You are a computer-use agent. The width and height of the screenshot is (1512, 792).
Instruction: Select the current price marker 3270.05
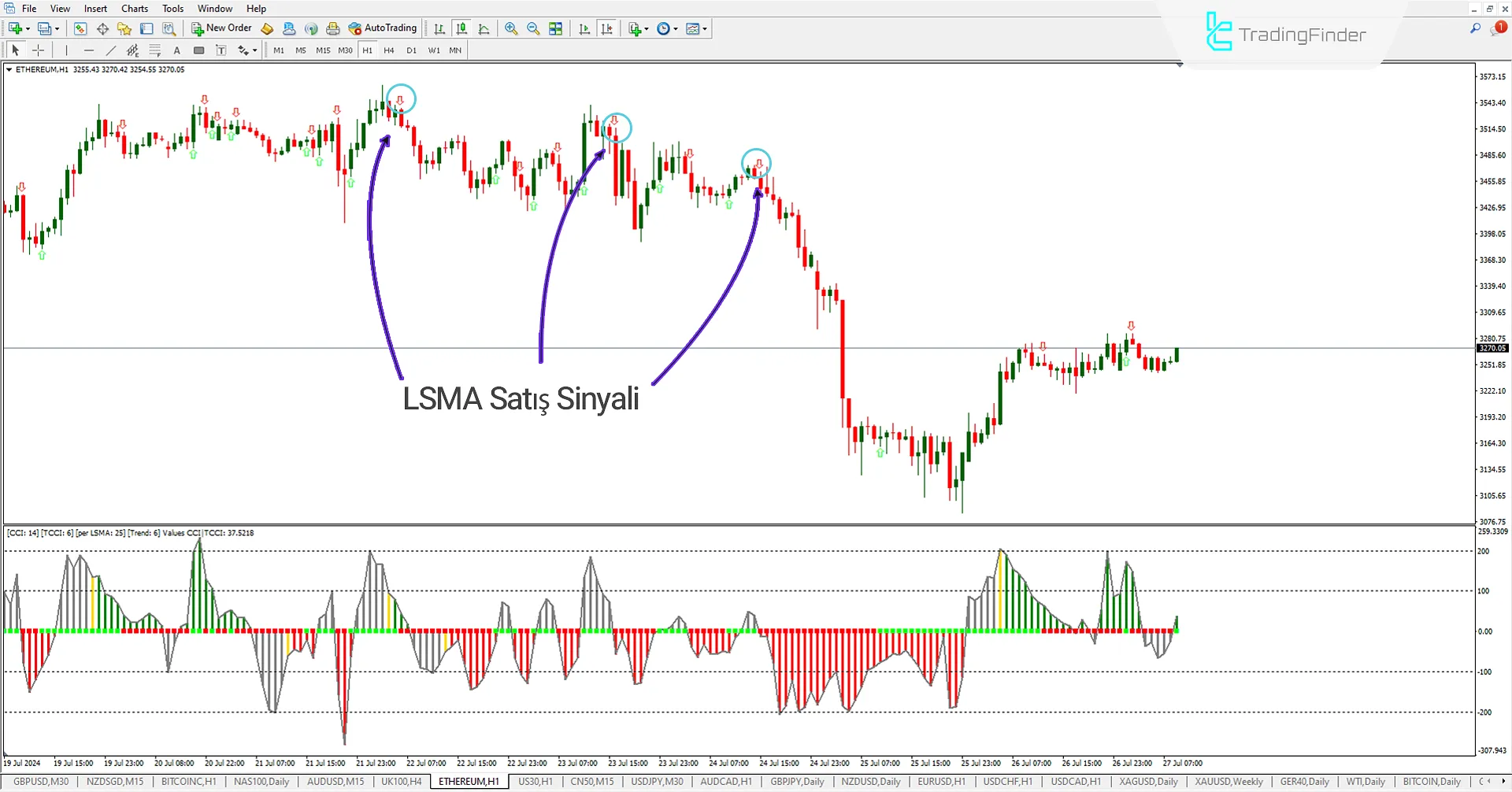pyautogui.click(x=1491, y=348)
